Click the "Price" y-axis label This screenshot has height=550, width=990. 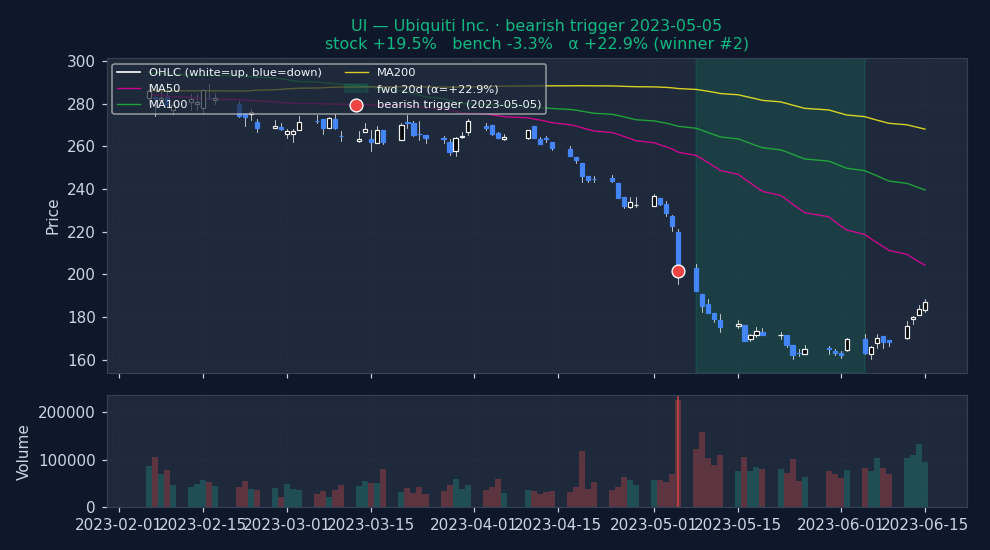point(53,216)
